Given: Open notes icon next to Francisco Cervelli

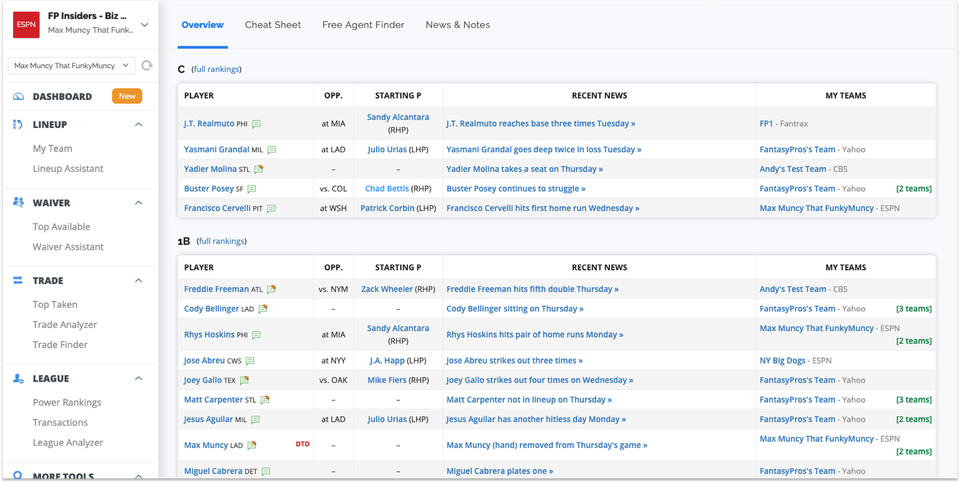Looking at the screenshot, I should tap(271, 208).
